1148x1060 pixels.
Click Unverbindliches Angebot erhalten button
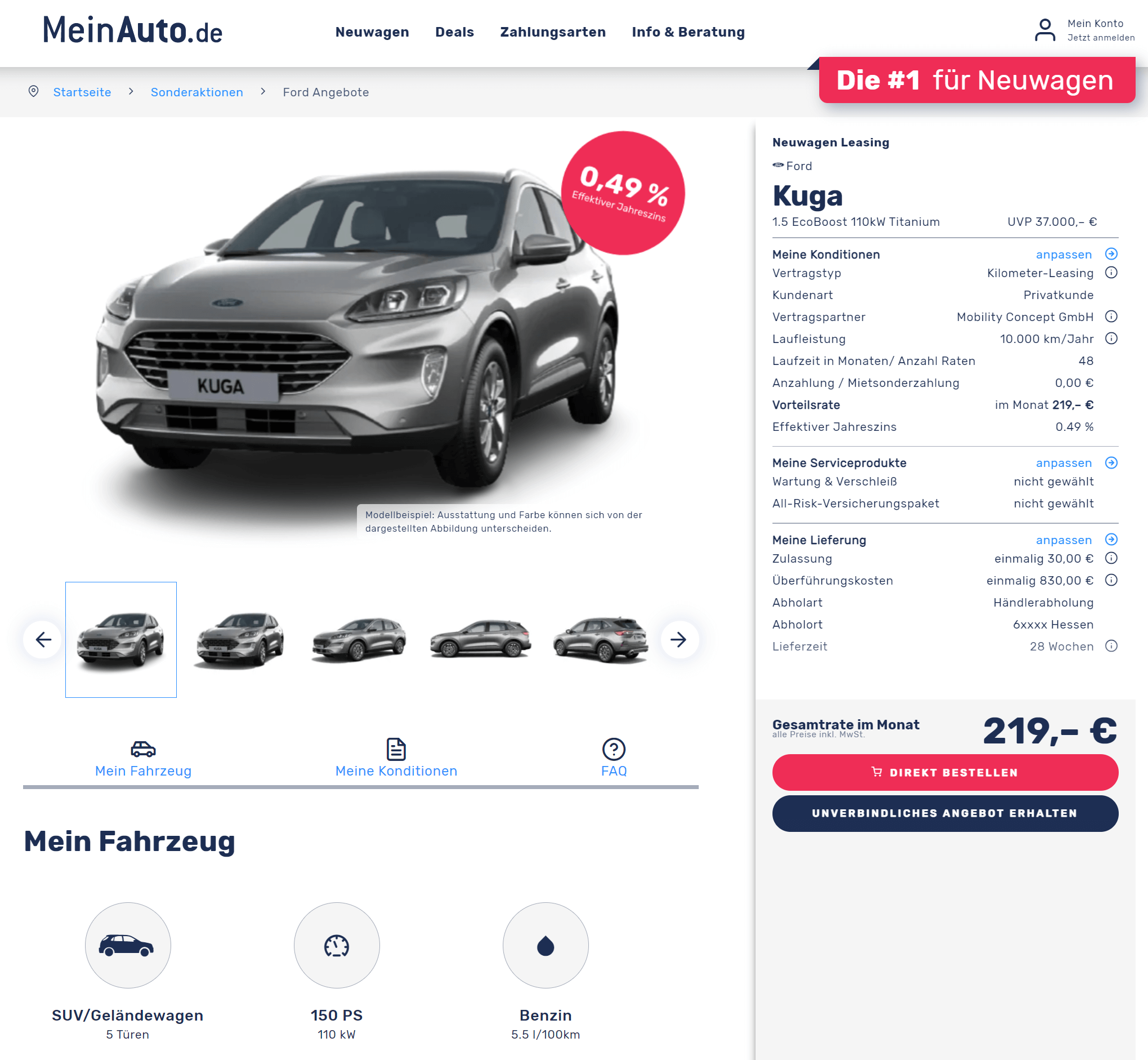[944, 813]
